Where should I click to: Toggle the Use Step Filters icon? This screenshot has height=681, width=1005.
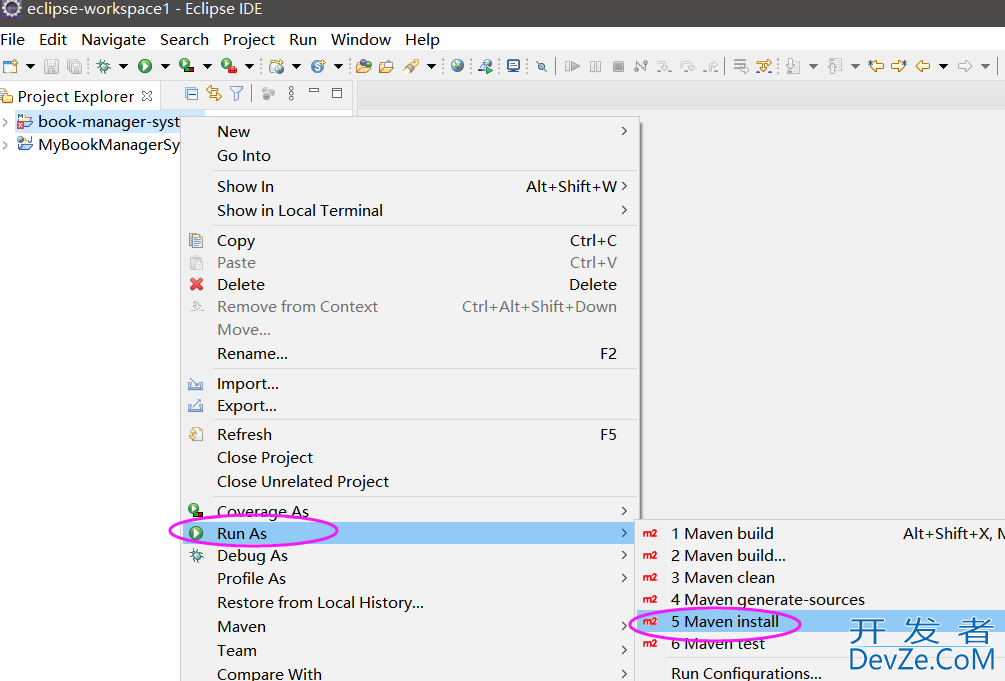pyautogui.click(x=764, y=66)
